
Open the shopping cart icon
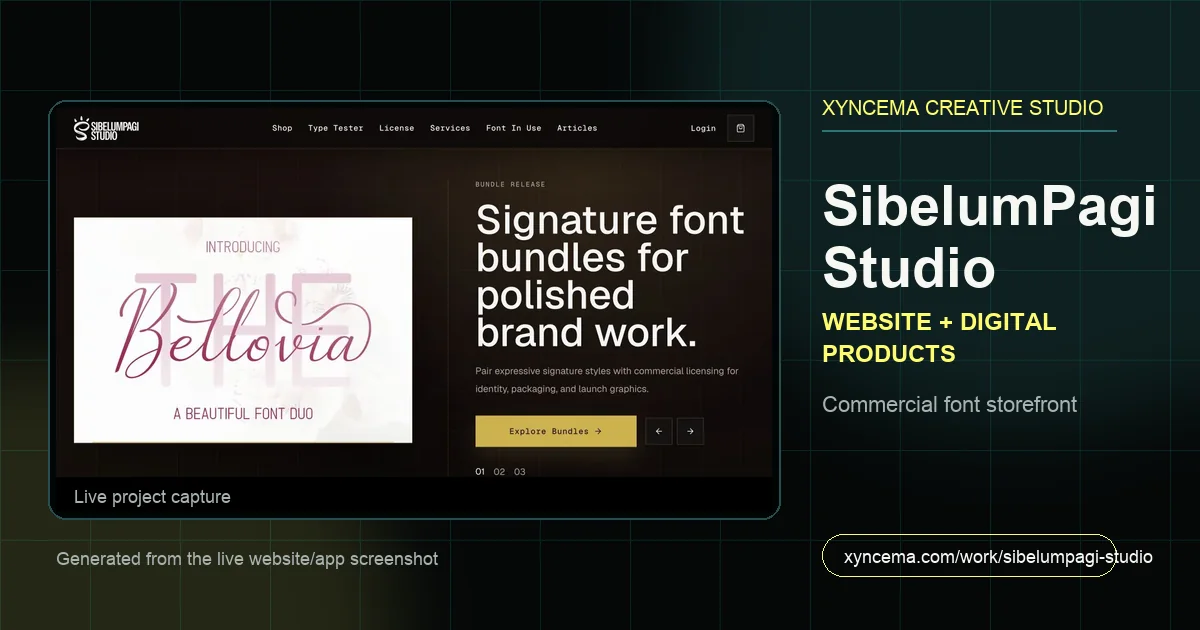740,128
